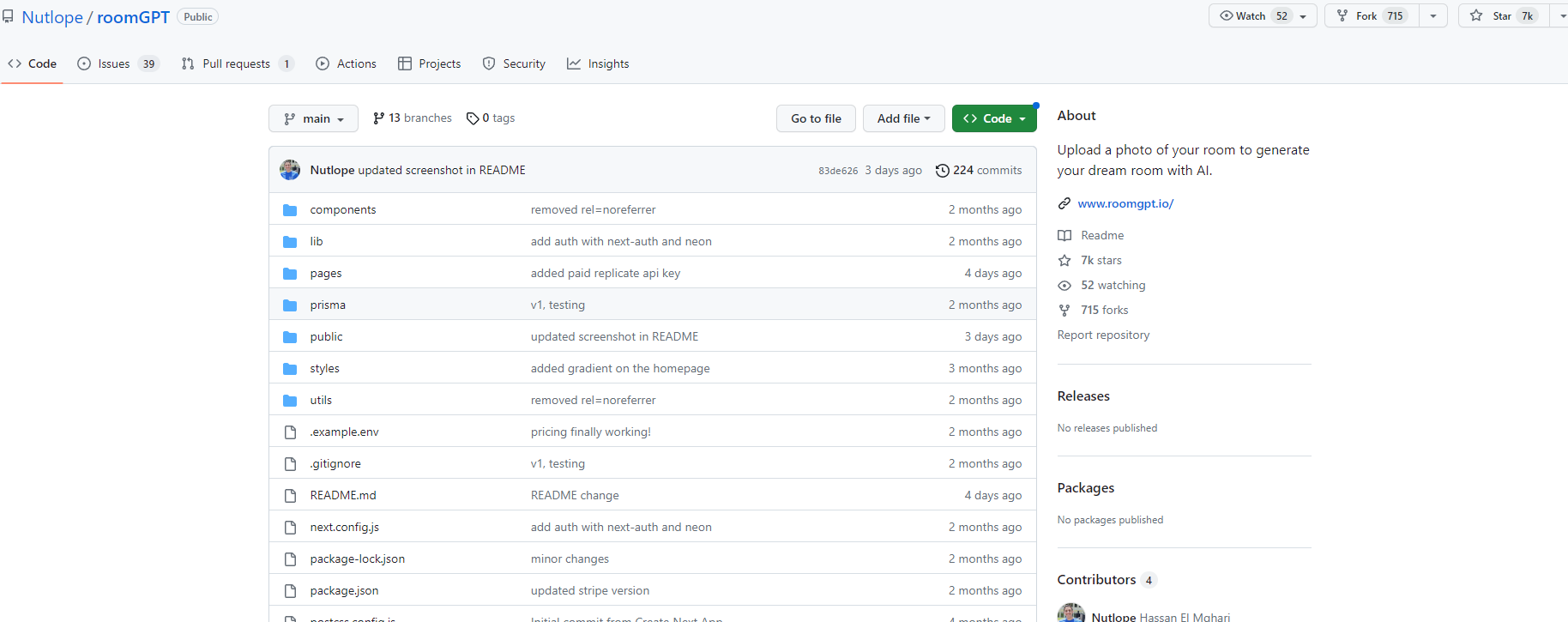
Task: Click the lib folder icon
Action: [x=290, y=242]
